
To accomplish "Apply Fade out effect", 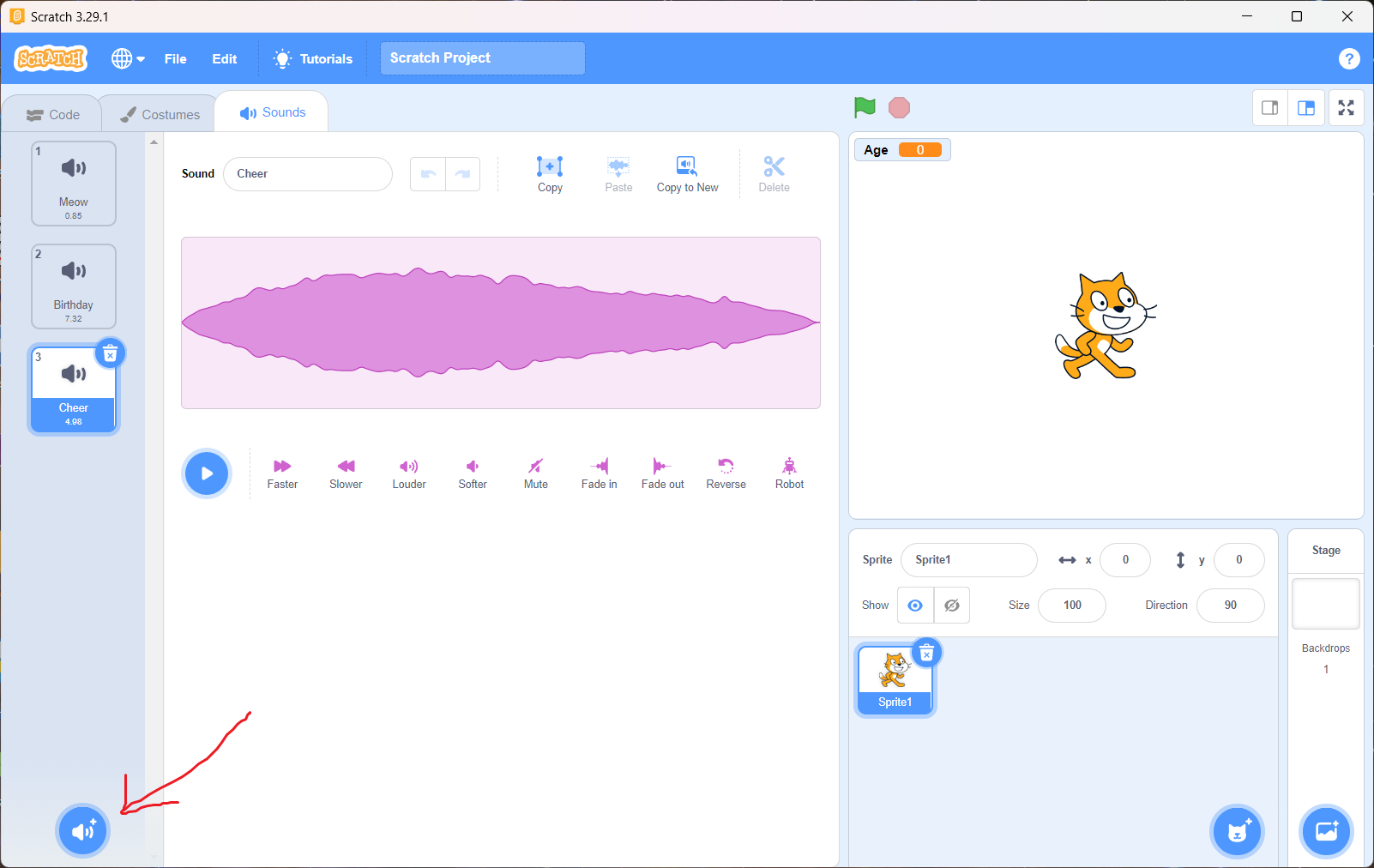I will (661, 467).
